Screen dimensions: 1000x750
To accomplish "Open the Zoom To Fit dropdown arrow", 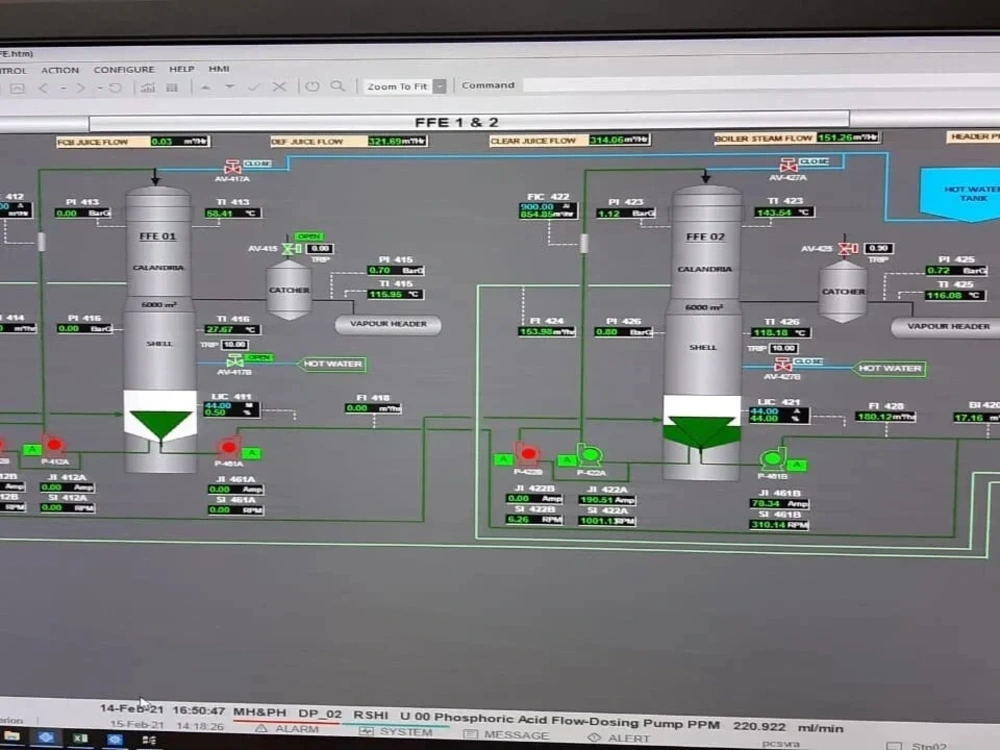I will point(439,85).
